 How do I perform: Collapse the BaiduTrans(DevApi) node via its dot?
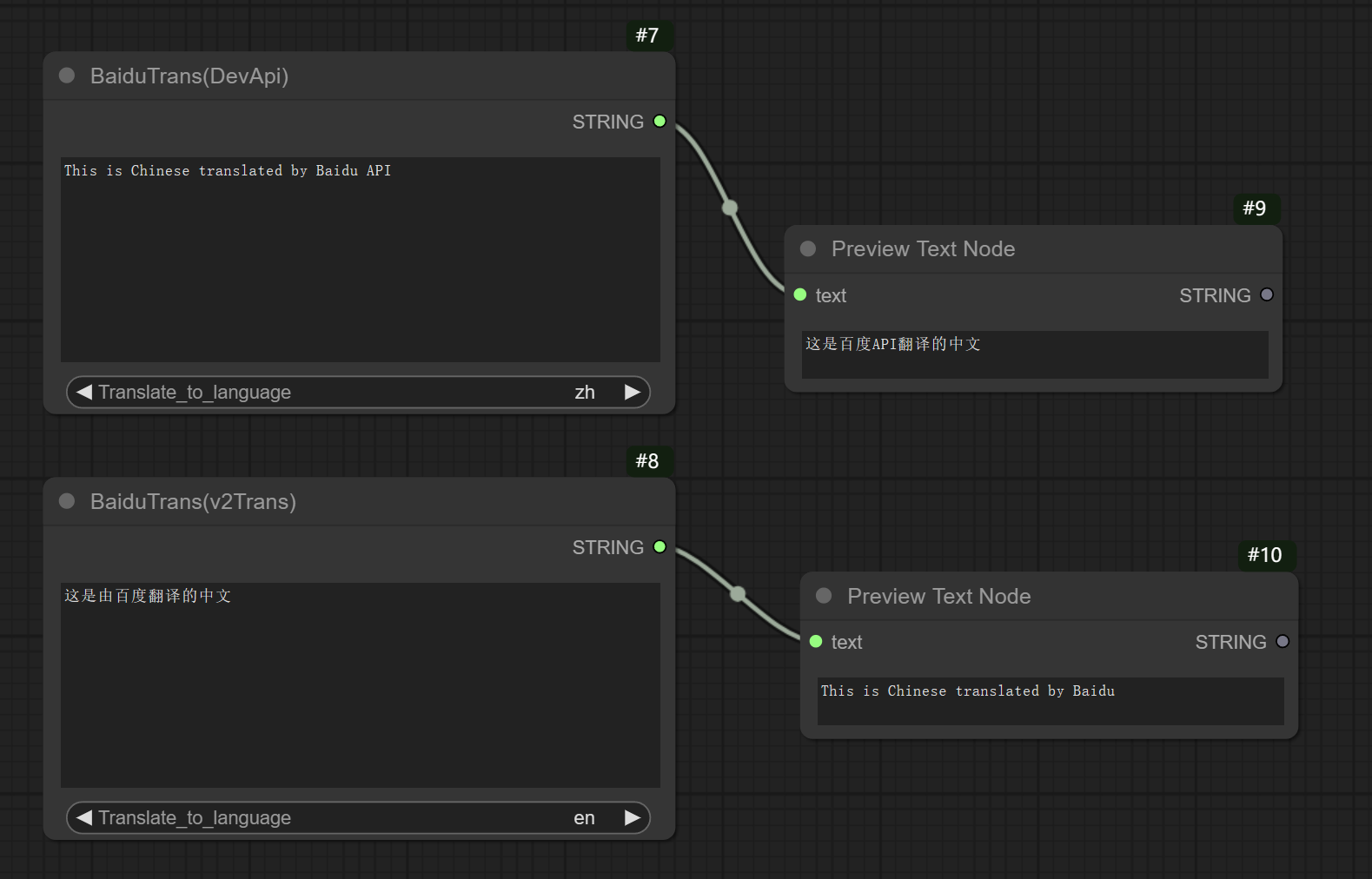click(67, 76)
